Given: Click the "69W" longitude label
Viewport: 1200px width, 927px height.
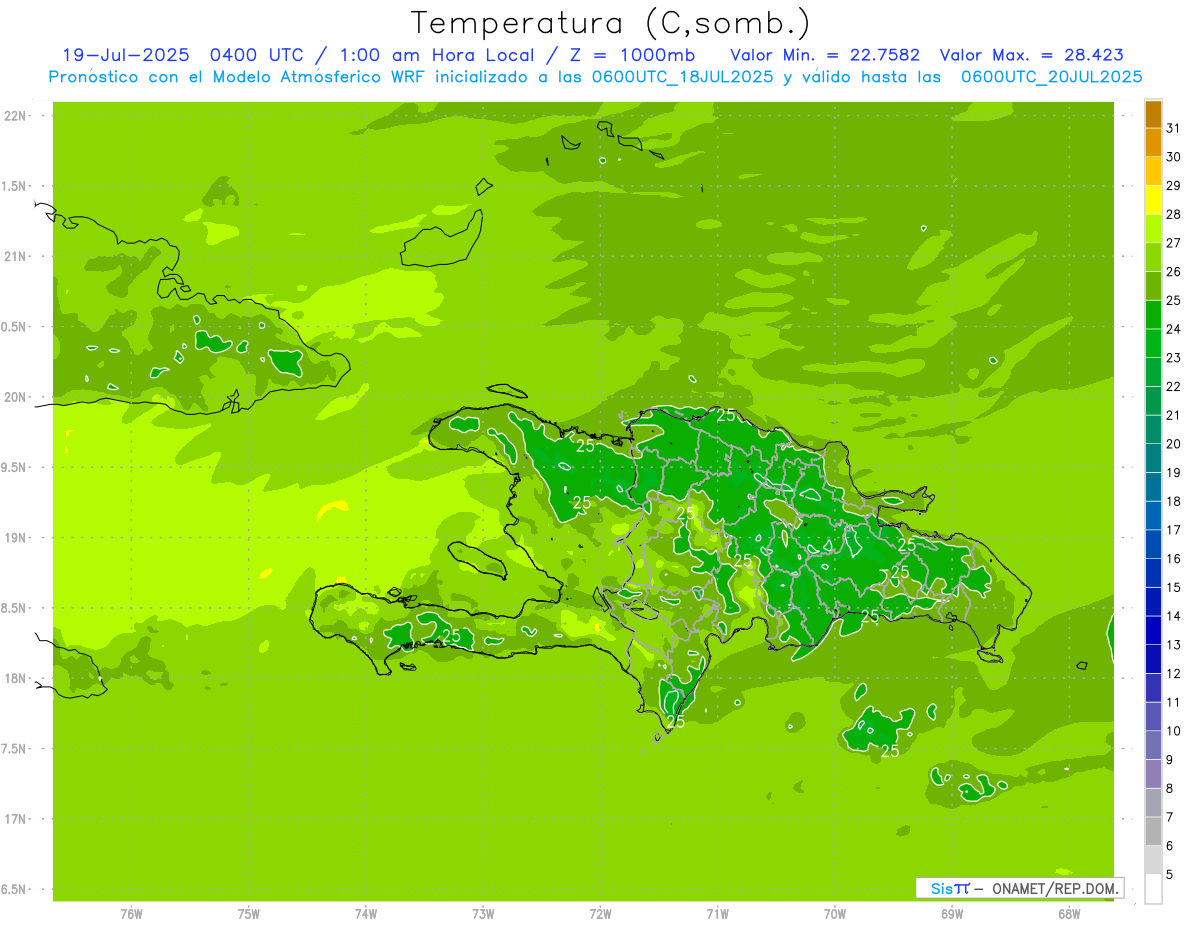Looking at the screenshot, I should point(952,913).
